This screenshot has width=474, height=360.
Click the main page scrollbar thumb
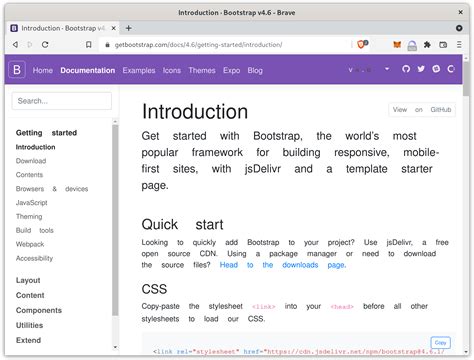coord(466,78)
